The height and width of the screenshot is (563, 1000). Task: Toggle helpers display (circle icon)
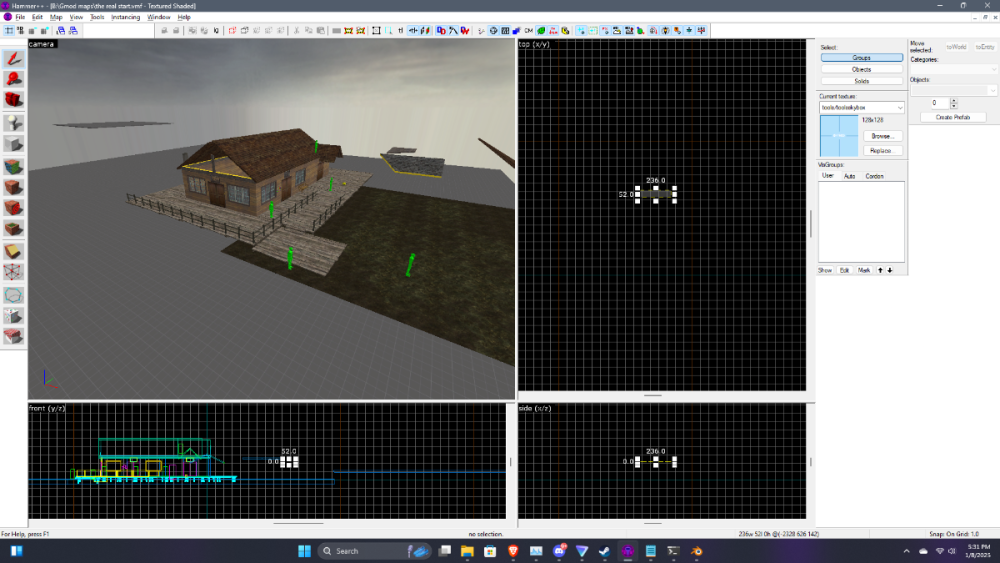pyautogui.click(x=493, y=31)
